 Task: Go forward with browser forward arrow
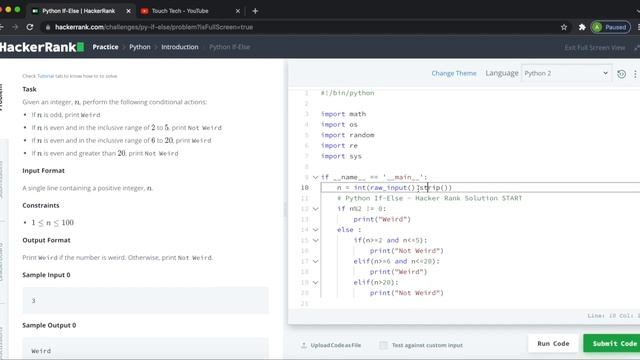15,27
